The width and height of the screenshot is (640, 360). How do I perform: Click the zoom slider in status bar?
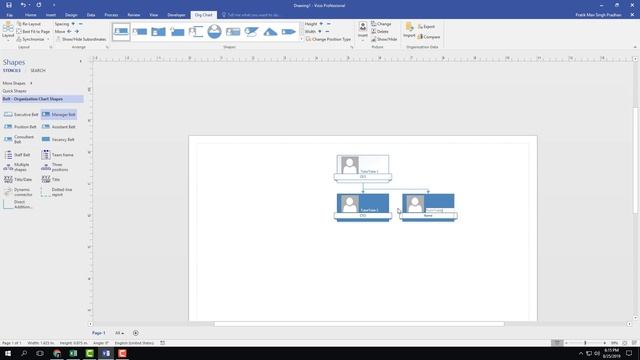tap(585, 343)
